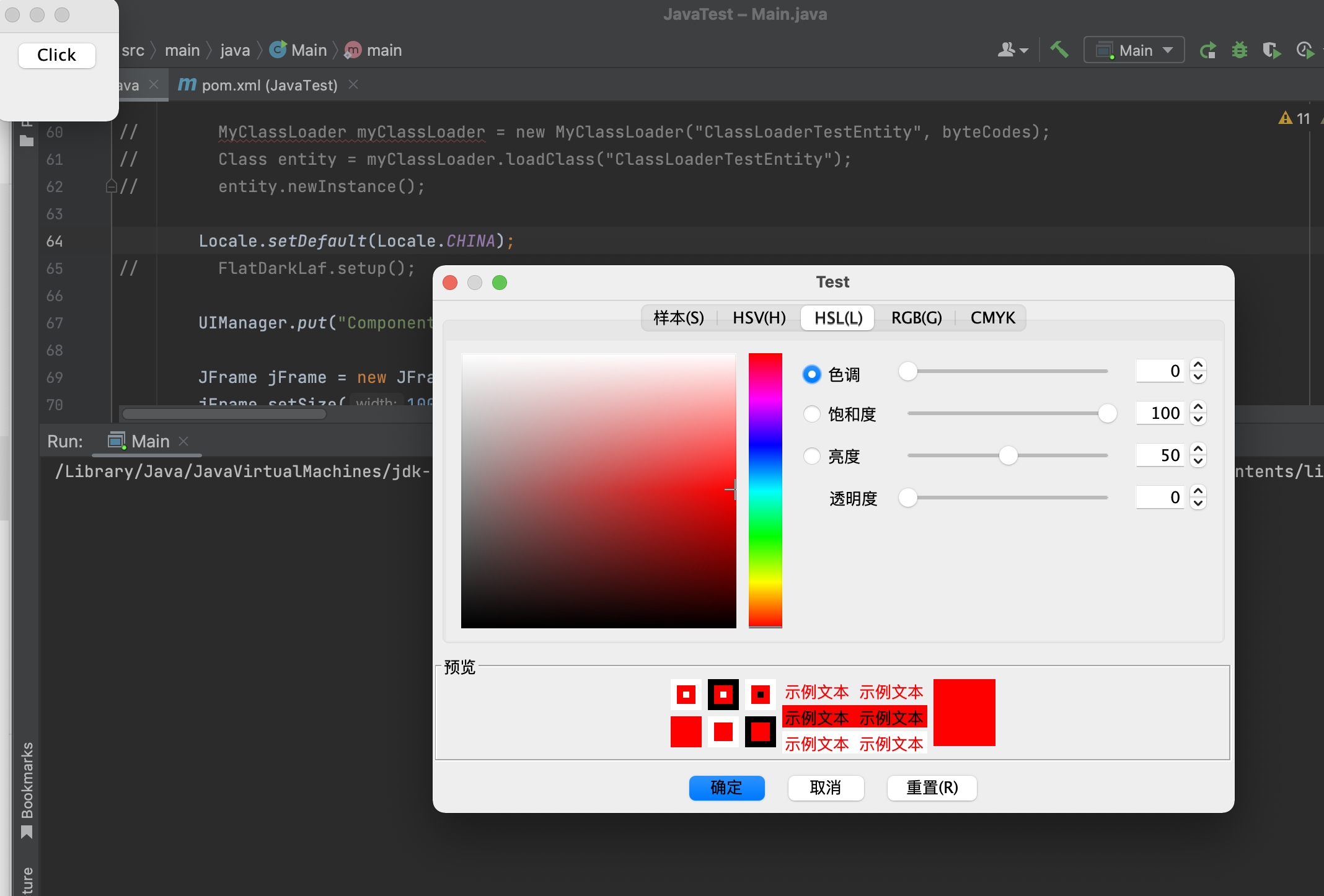Screen dimensions: 1324x896
Task: Click the collaboration users icon in toolbar
Action: [x=1007, y=50]
